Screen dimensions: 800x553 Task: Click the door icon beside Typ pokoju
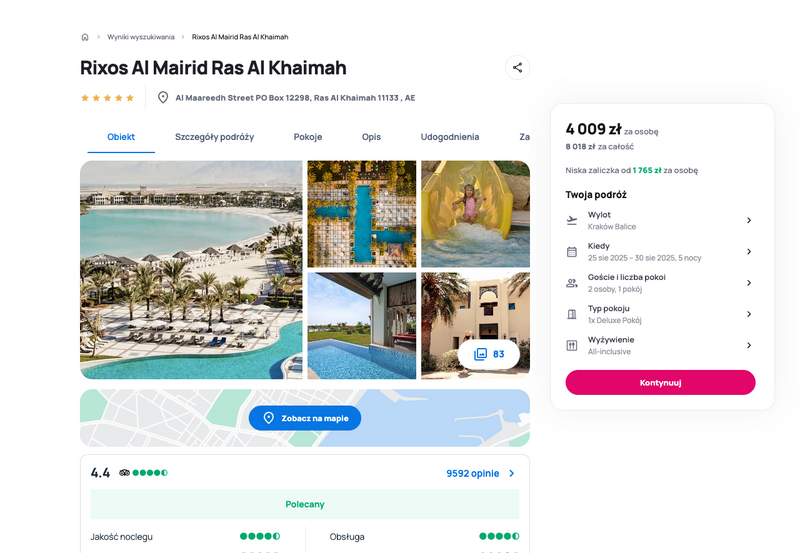tap(572, 314)
